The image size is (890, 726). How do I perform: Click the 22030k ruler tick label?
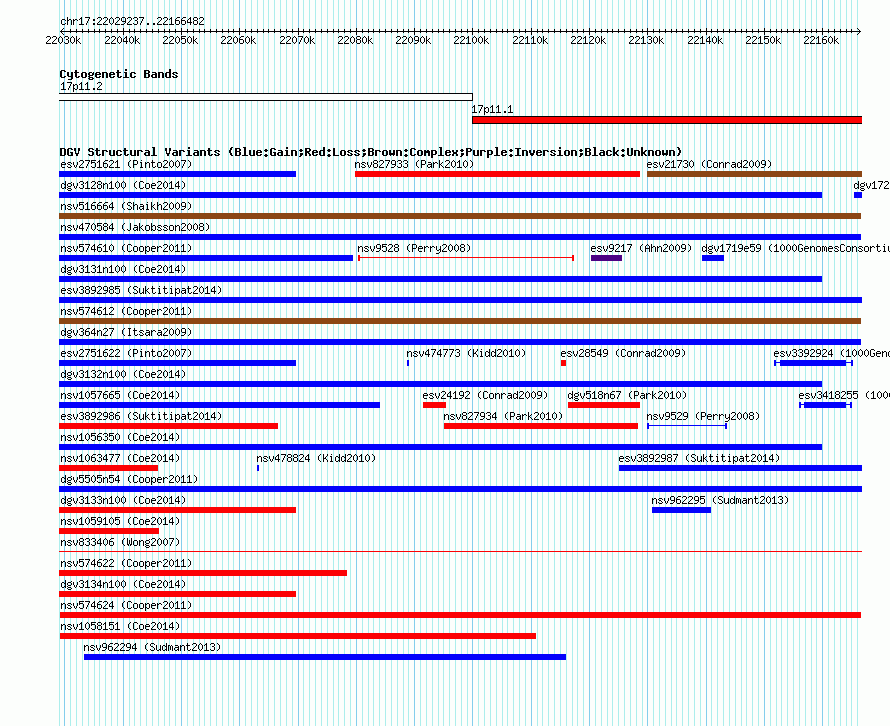click(63, 40)
